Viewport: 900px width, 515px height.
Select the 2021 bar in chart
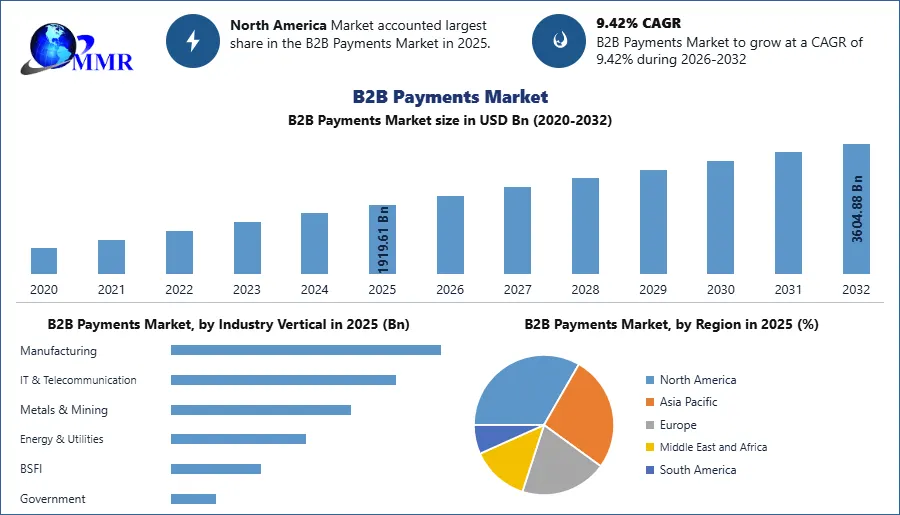(x=111, y=257)
